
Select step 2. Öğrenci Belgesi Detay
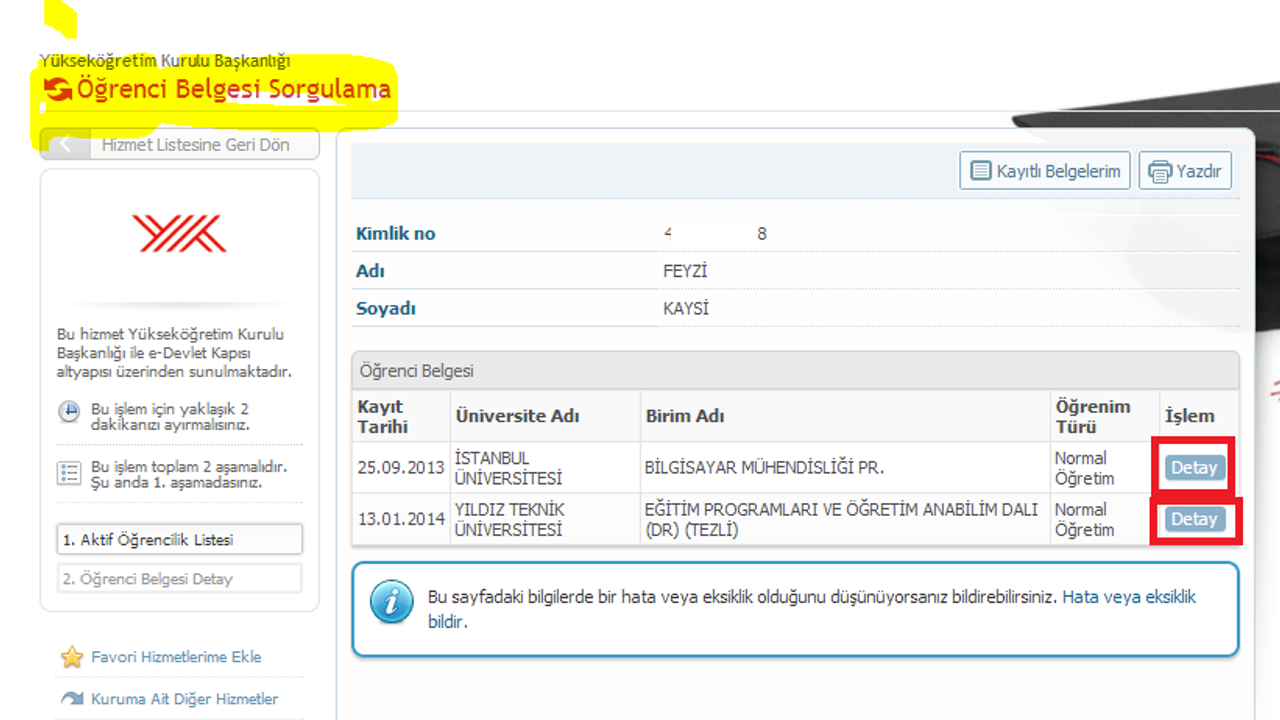tap(179, 579)
